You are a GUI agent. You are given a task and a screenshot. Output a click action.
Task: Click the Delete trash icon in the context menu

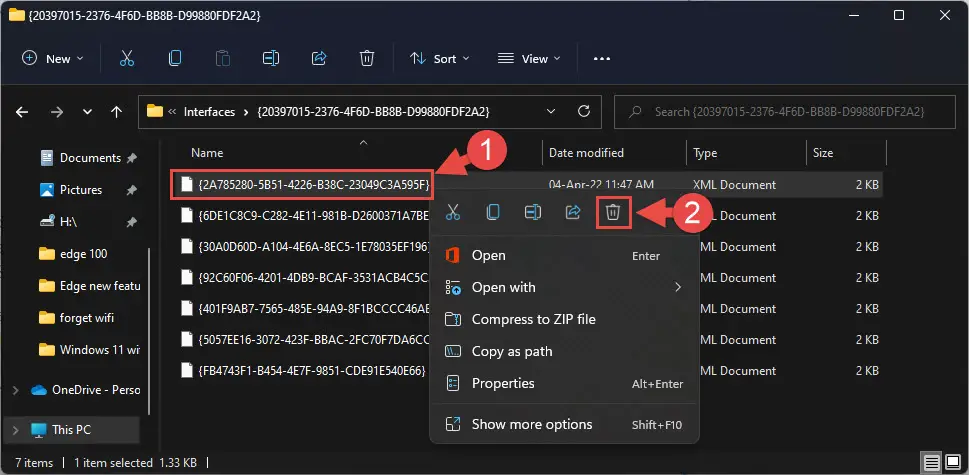tap(613, 213)
